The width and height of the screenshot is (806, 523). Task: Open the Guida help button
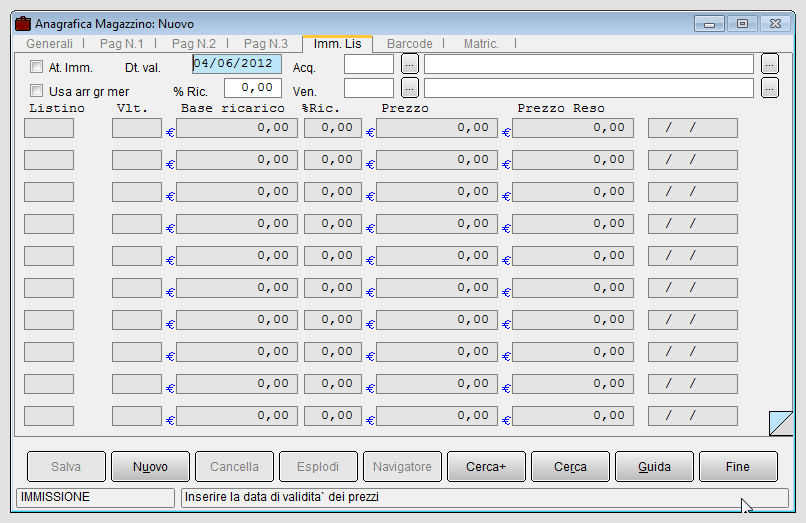tap(654, 466)
